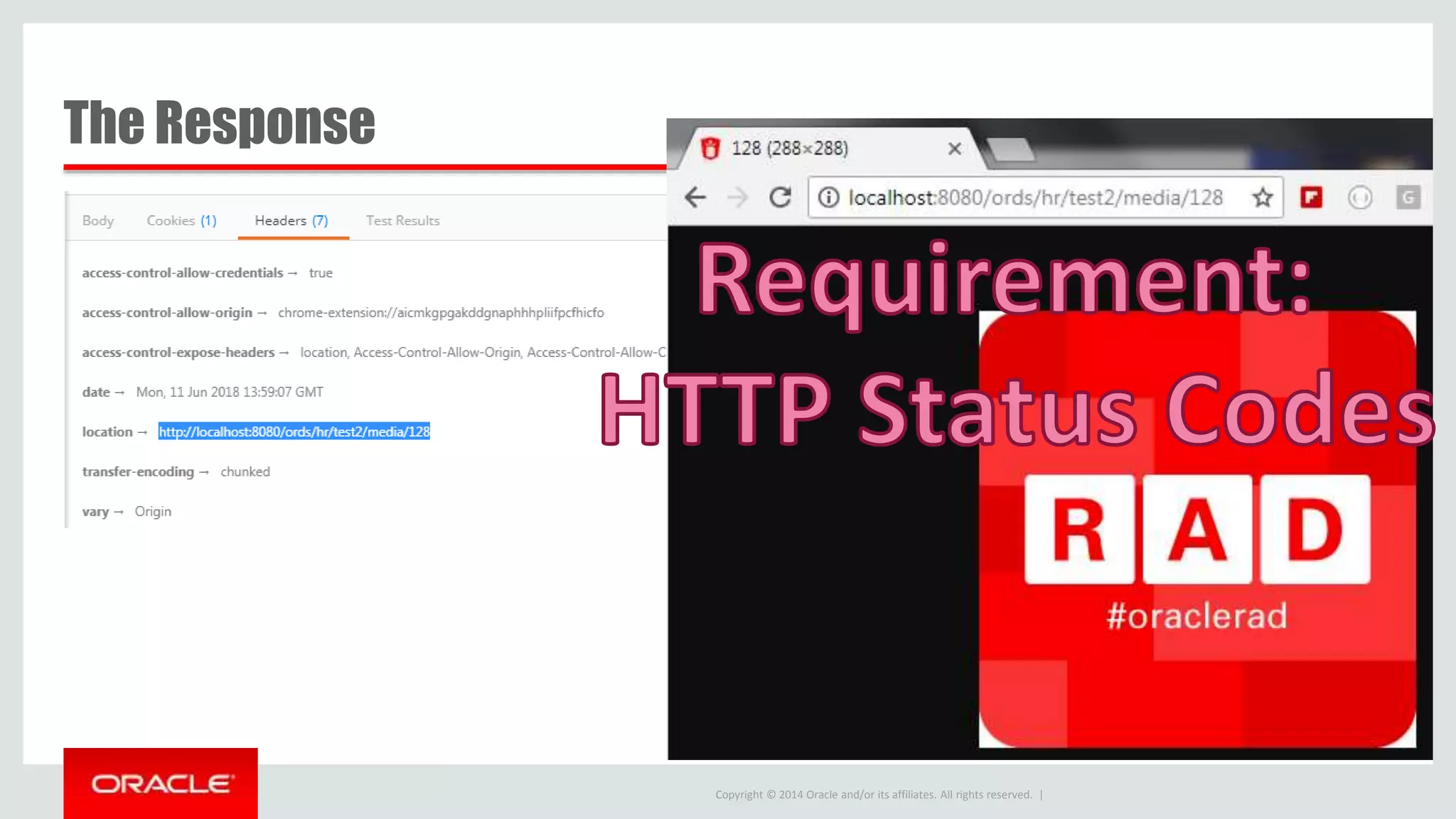Click the vary header name
The image size is (1456, 819).
95,512
